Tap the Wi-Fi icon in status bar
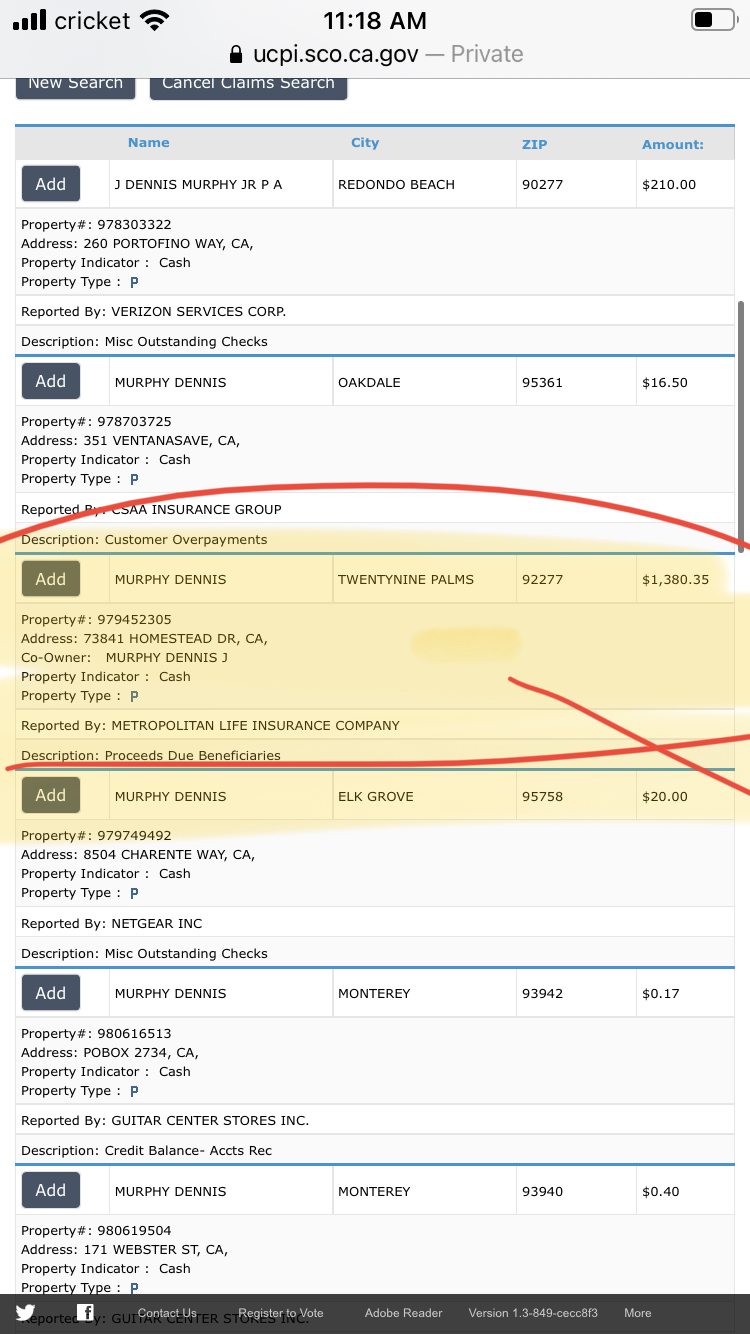Screen dimensions: 750x1334 (154, 20)
